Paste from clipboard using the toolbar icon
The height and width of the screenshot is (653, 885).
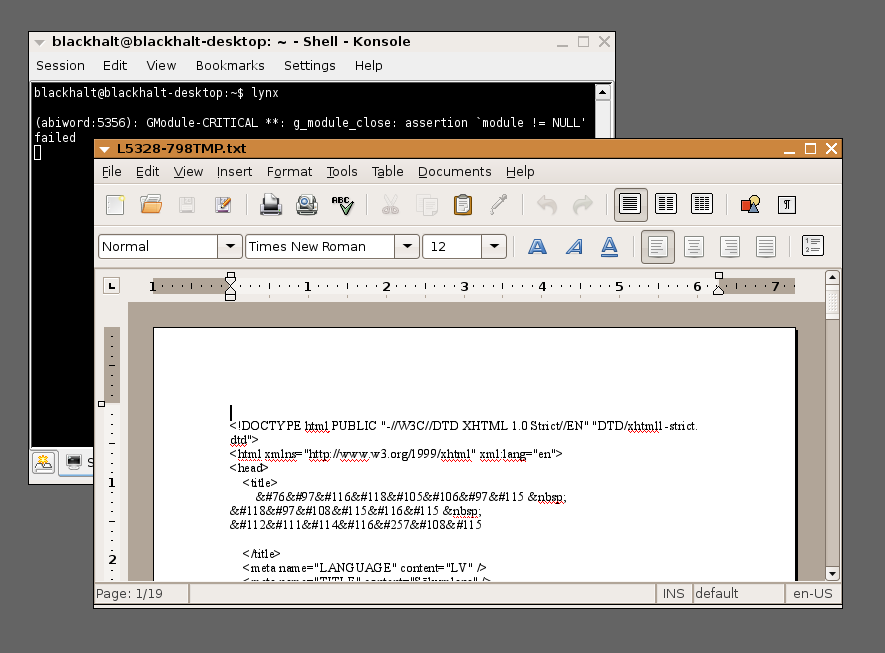tap(462, 205)
